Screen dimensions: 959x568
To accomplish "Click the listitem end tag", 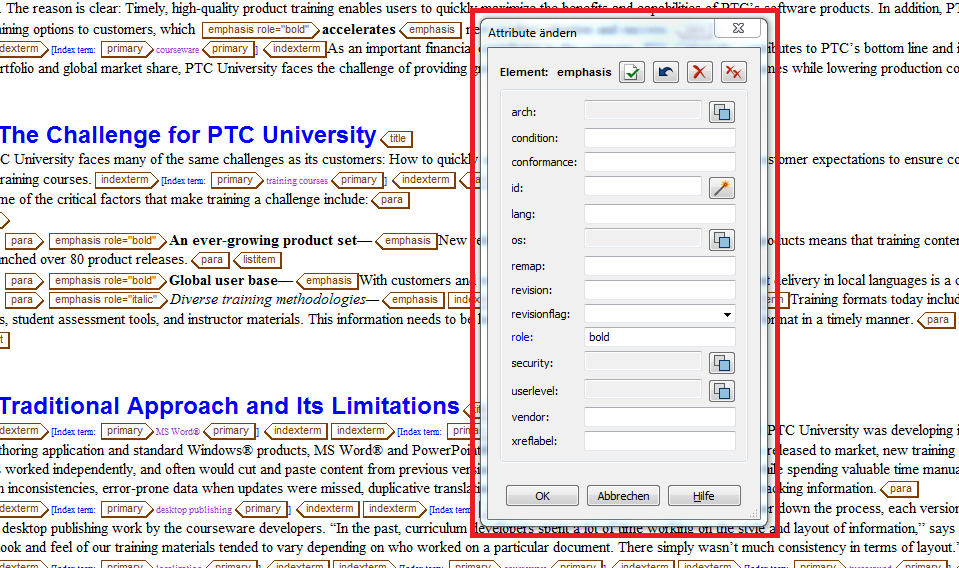I will click(258, 260).
